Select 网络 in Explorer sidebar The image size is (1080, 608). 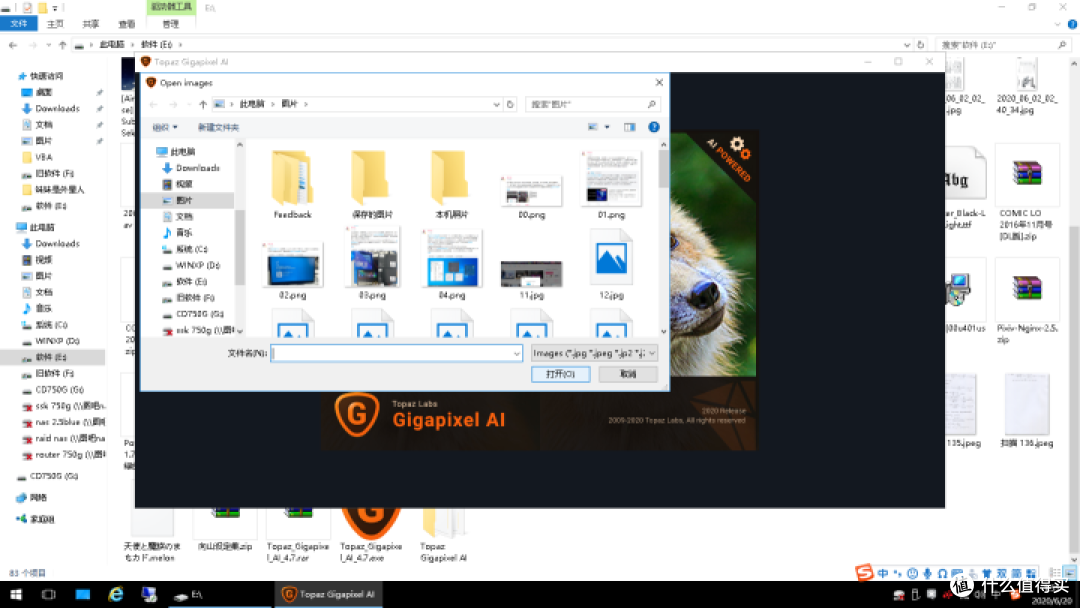pos(32,498)
